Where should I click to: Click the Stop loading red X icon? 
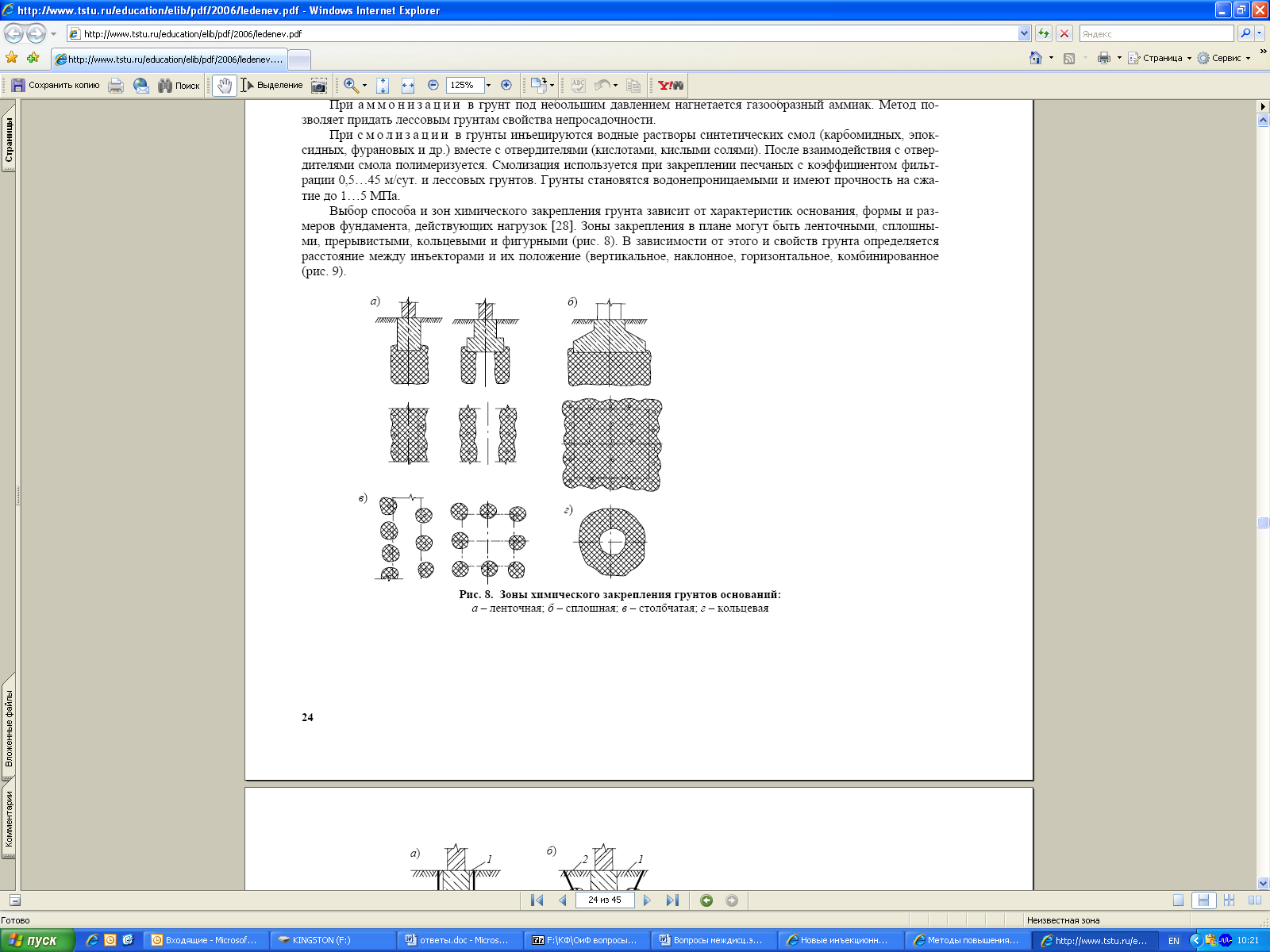(1064, 33)
